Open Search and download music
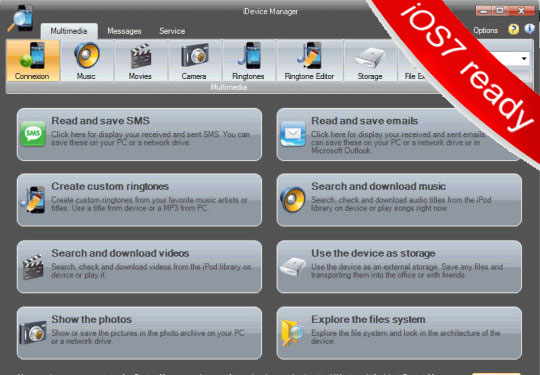Screen dimensions: 540x375 pyautogui.click(x=399, y=200)
